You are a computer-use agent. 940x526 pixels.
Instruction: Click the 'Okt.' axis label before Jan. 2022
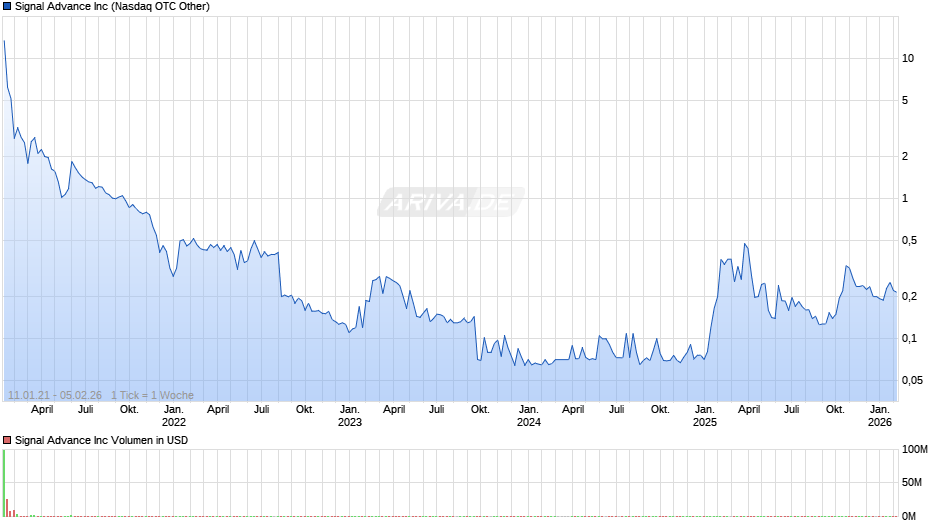[129, 409]
